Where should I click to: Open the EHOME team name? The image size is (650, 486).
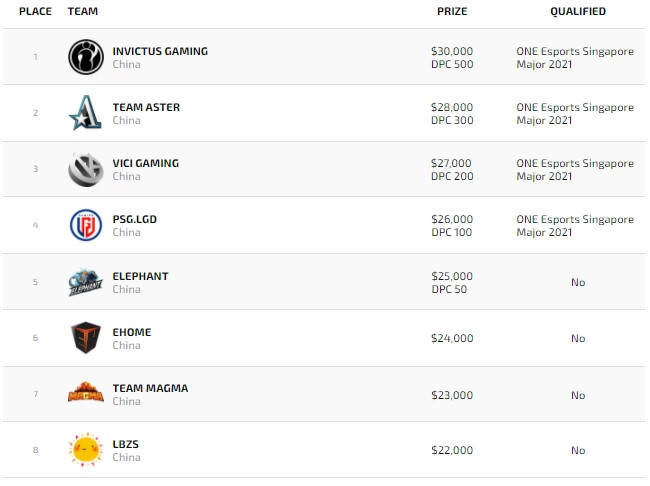tap(132, 332)
